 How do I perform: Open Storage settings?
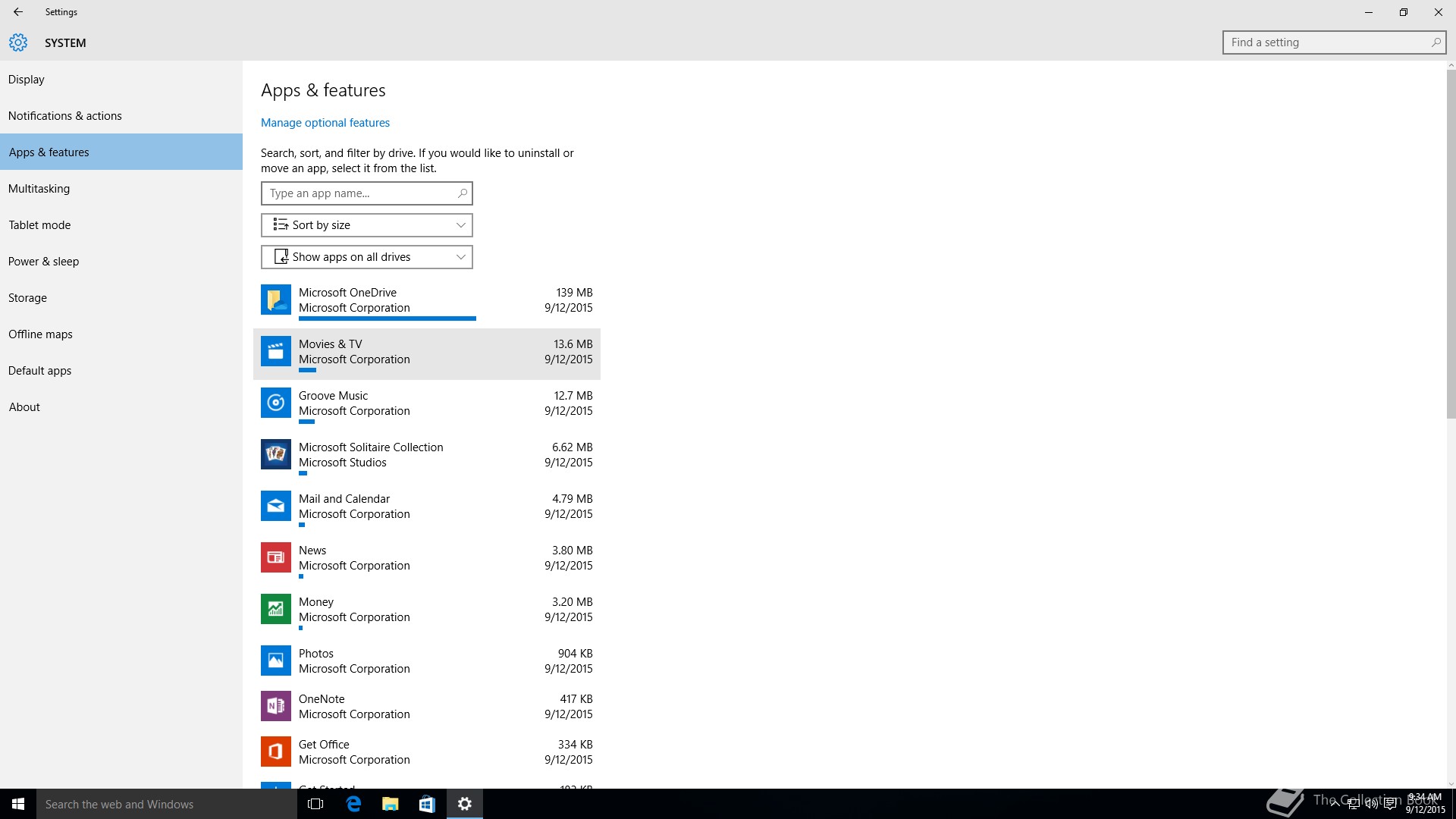click(x=121, y=298)
